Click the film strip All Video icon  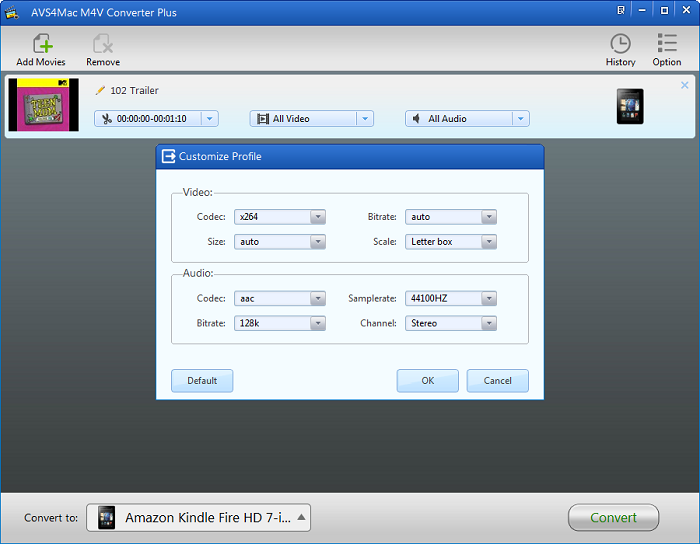coord(263,119)
